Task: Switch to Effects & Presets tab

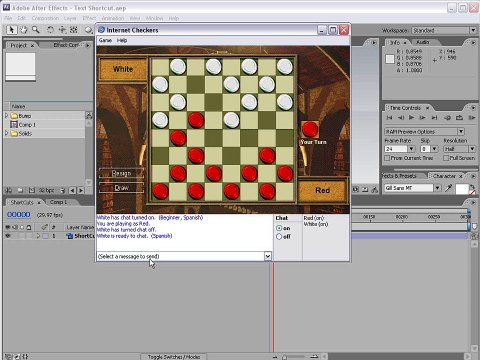Action: (x=400, y=176)
